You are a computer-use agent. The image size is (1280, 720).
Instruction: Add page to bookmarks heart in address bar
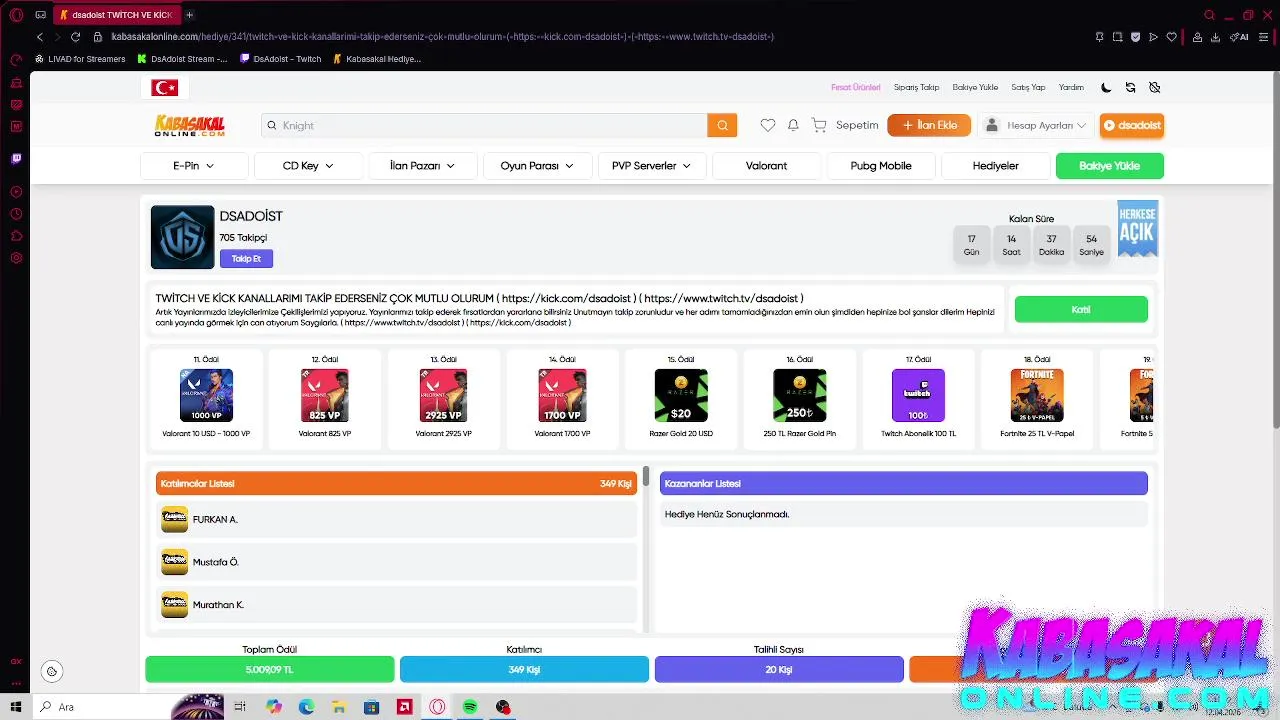coord(1172,37)
